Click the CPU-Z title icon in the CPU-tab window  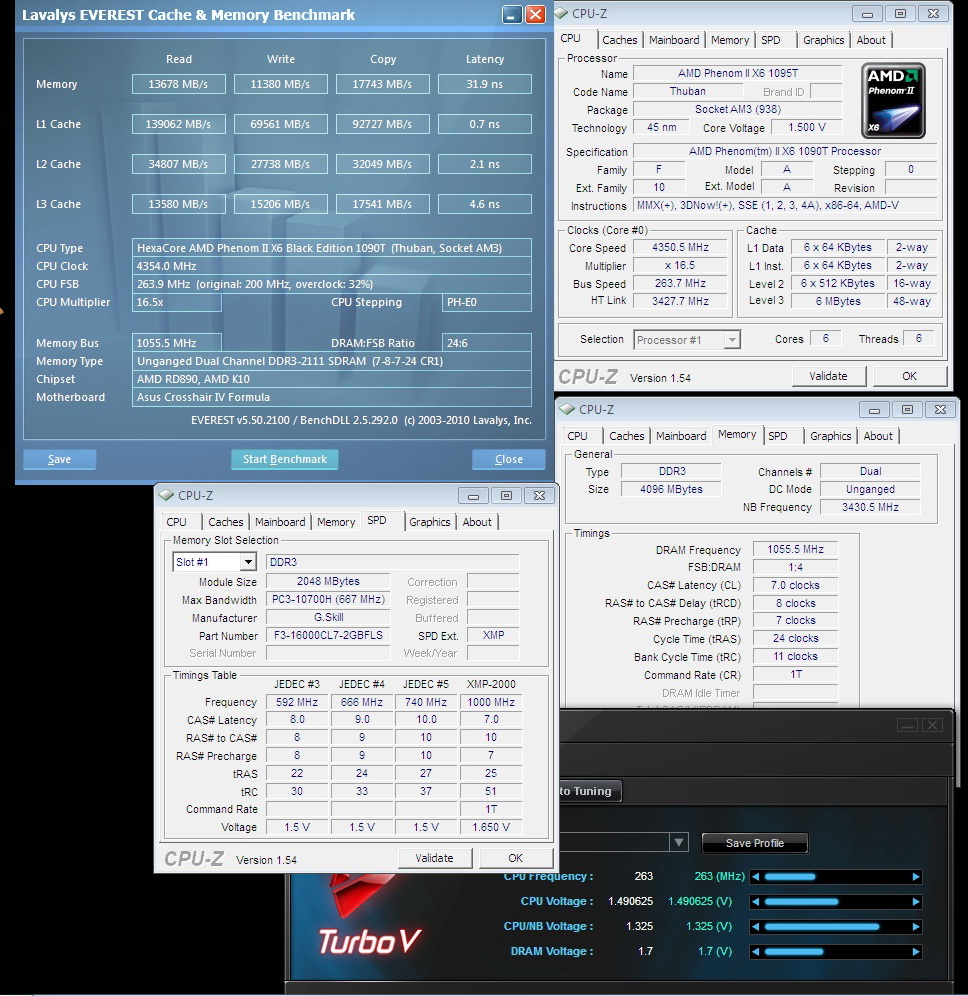[x=562, y=13]
